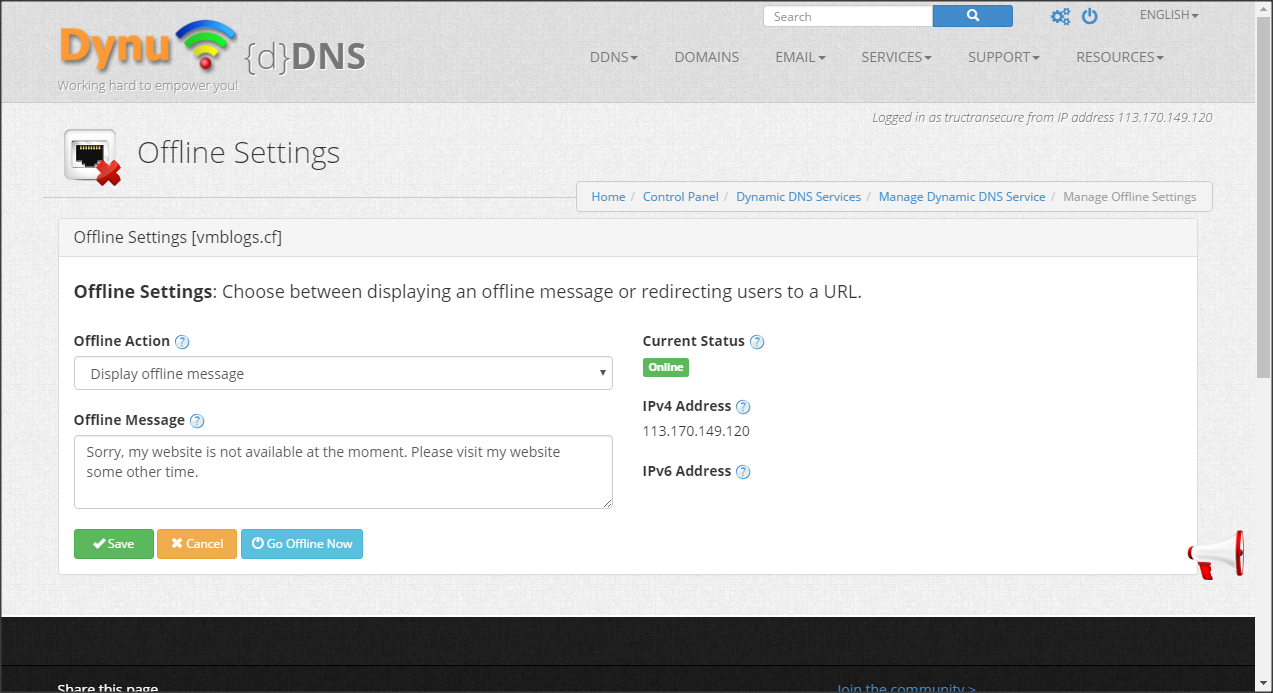
Task: Open the control panel gears icon
Action: point(1060,16)
